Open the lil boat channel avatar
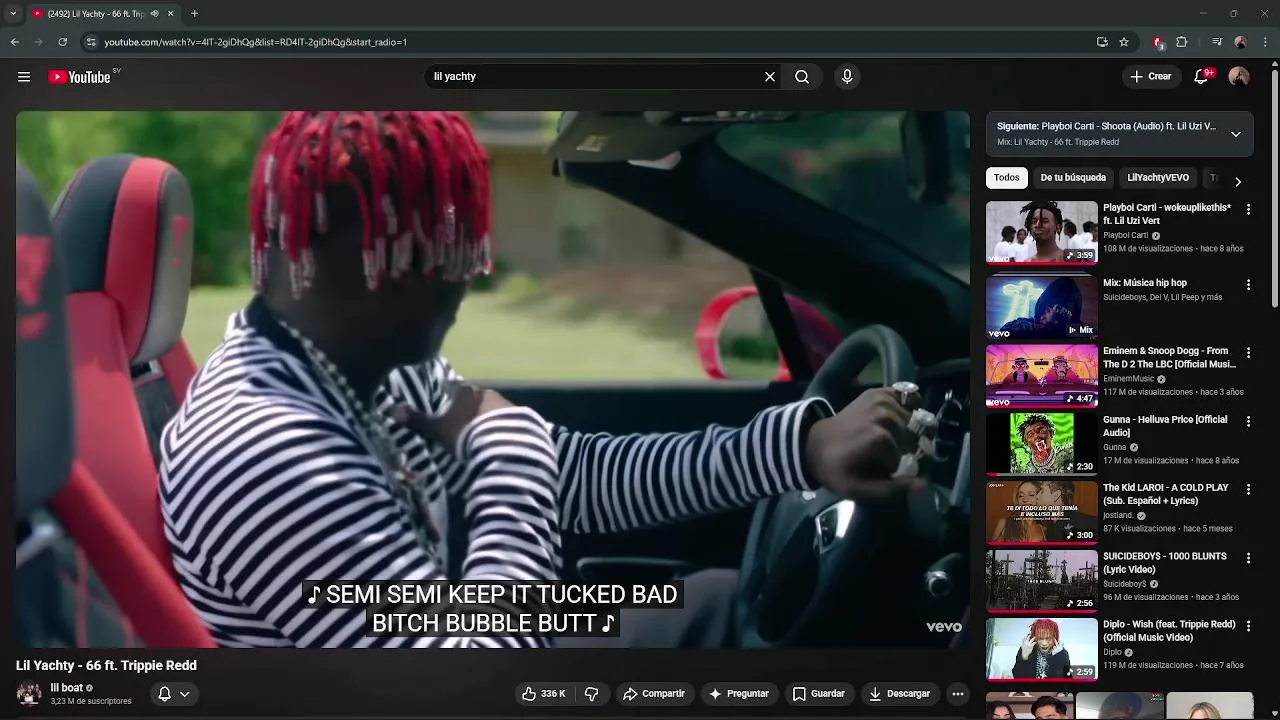The height and width of the screenshot is (720, 1280). (29, 693)
